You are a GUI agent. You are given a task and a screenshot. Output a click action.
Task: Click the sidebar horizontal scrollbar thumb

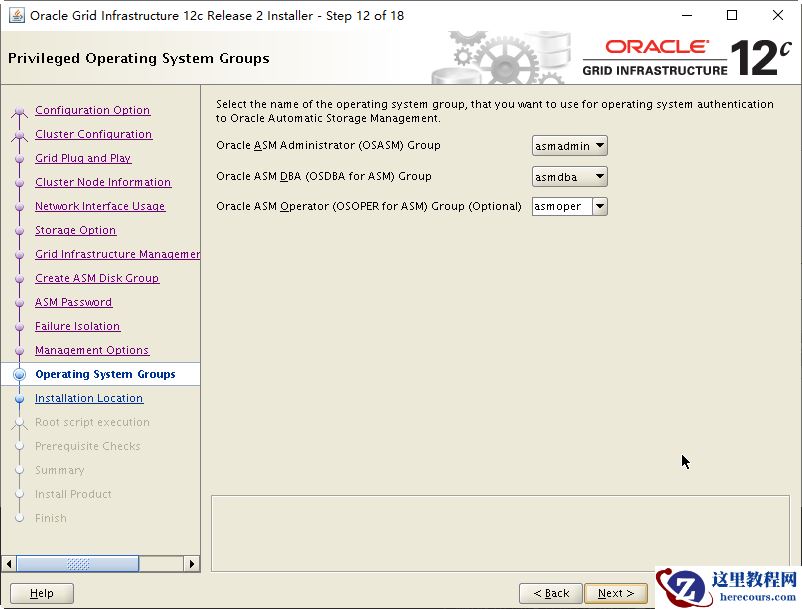78,564
